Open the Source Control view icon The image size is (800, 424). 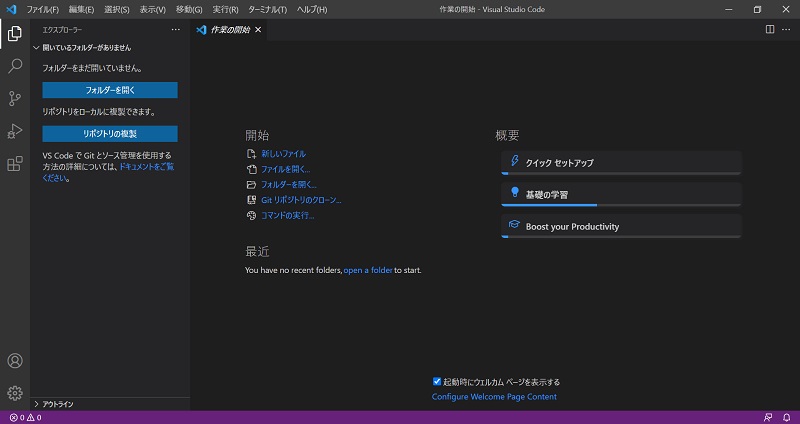15,98
